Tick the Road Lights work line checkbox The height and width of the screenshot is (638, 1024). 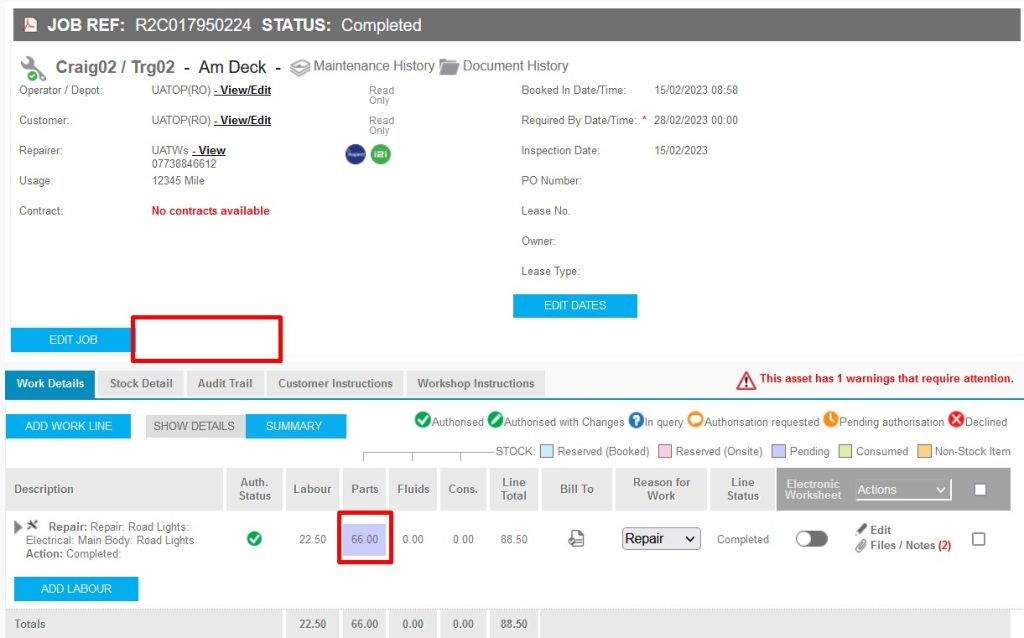(978, 539)
